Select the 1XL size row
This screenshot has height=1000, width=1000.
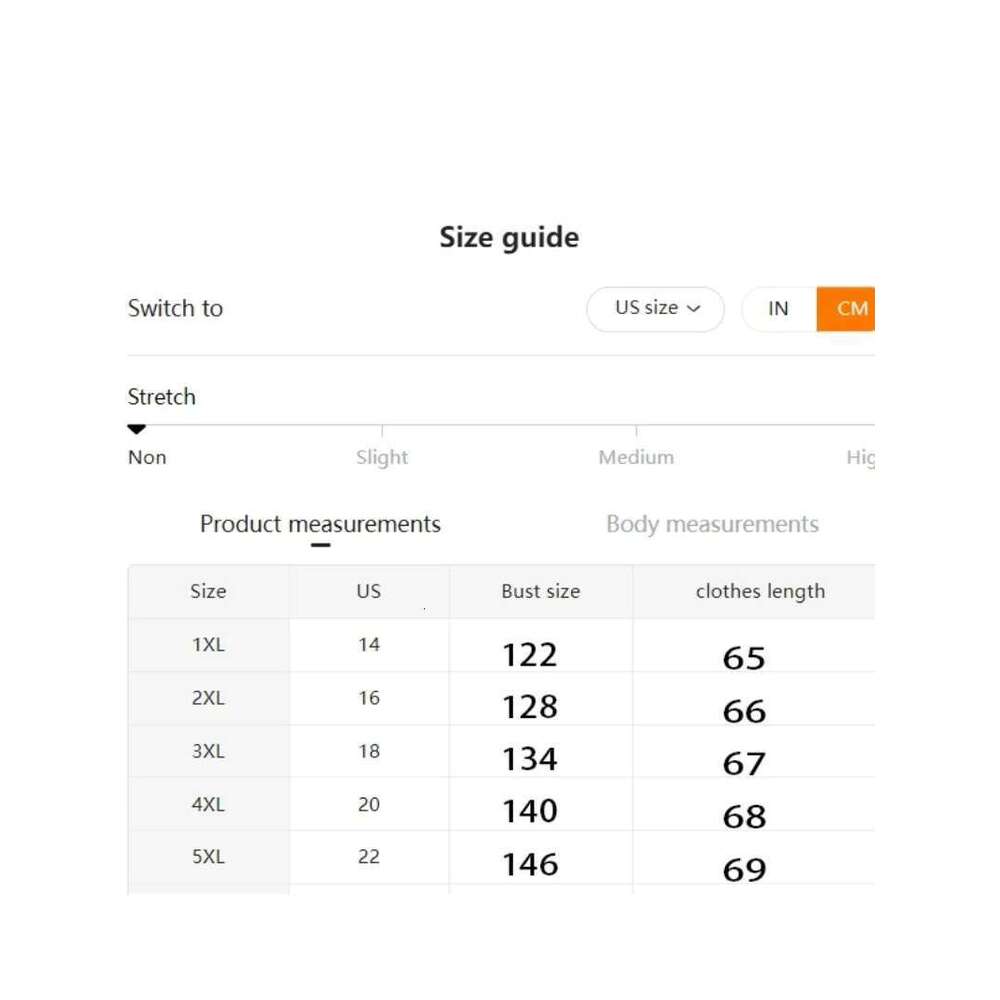(x=208, y=645)
